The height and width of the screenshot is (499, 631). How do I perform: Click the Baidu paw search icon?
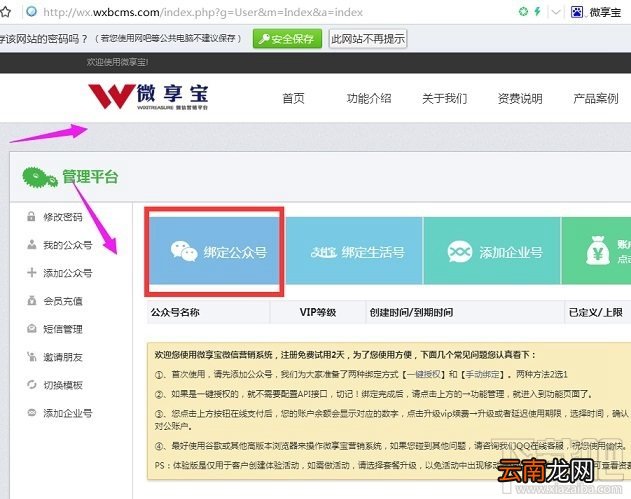(577, 12)
